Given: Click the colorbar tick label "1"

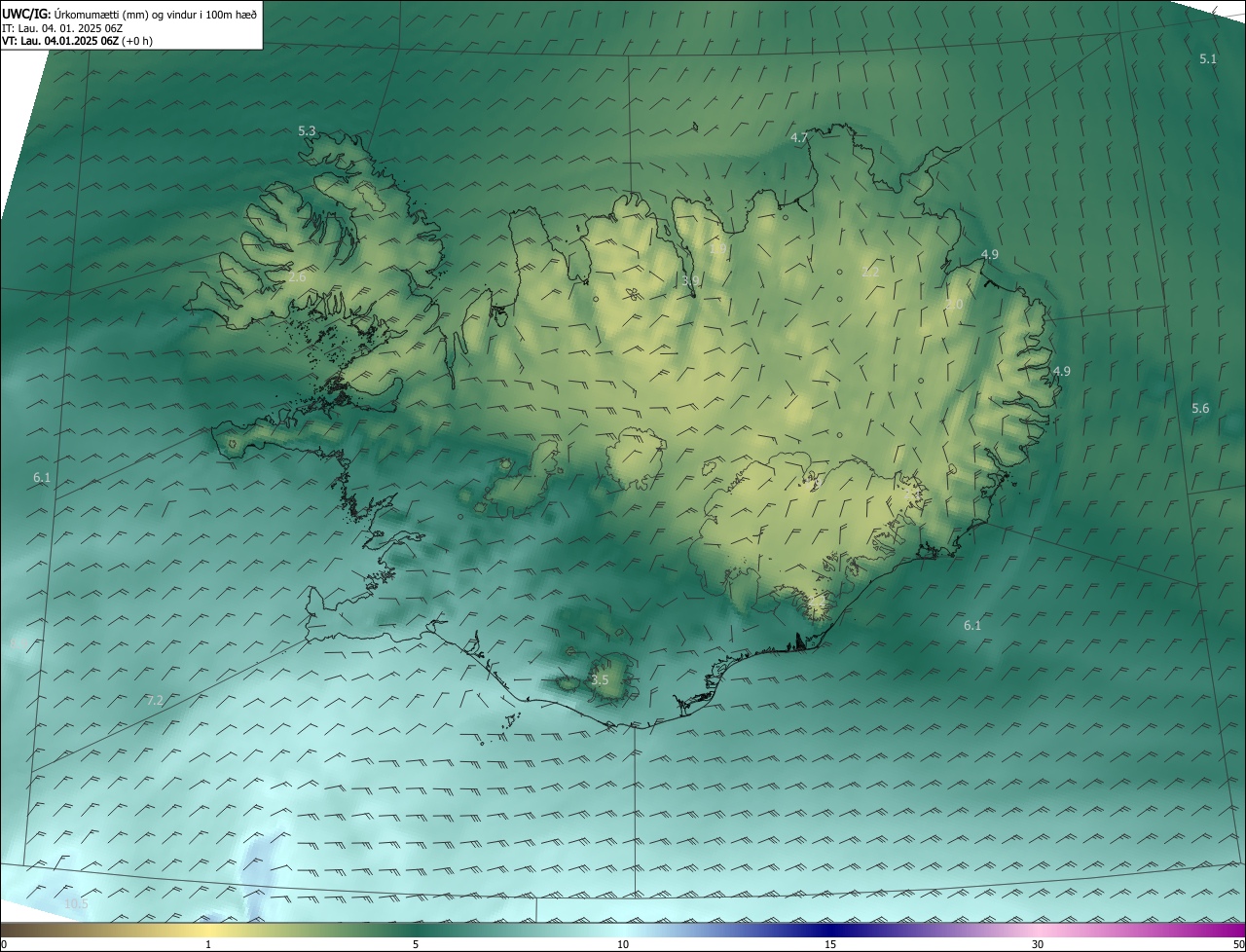Looking at the screenshot, I should coord(208,944).
